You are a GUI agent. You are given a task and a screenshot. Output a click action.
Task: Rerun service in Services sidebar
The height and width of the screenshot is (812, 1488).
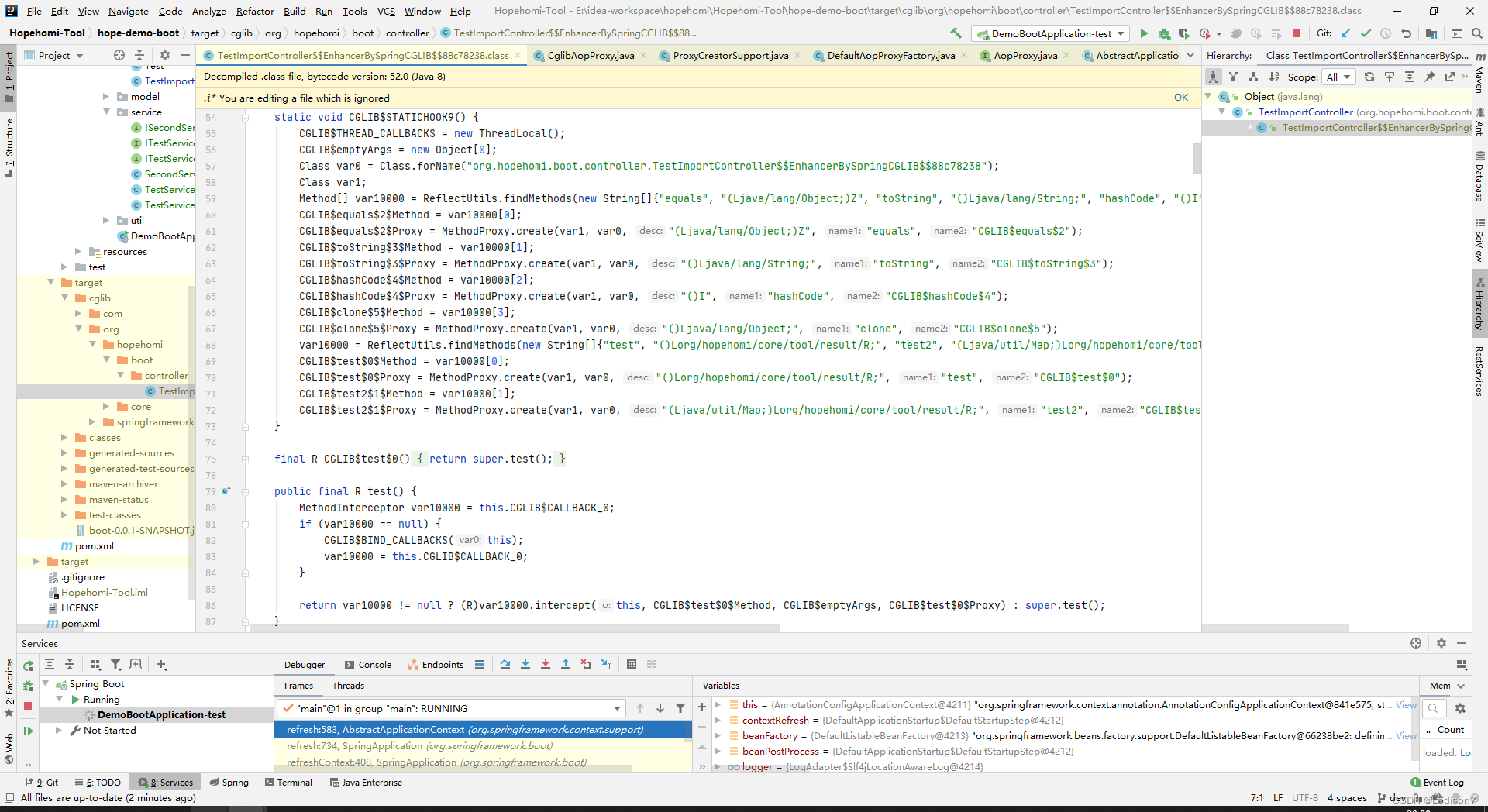pos(28,666)
